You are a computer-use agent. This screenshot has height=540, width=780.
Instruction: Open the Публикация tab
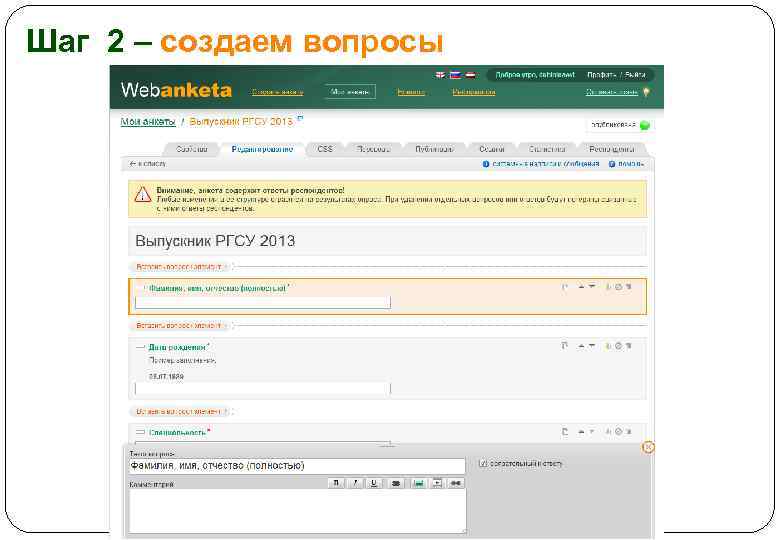(x=434, y=149)
